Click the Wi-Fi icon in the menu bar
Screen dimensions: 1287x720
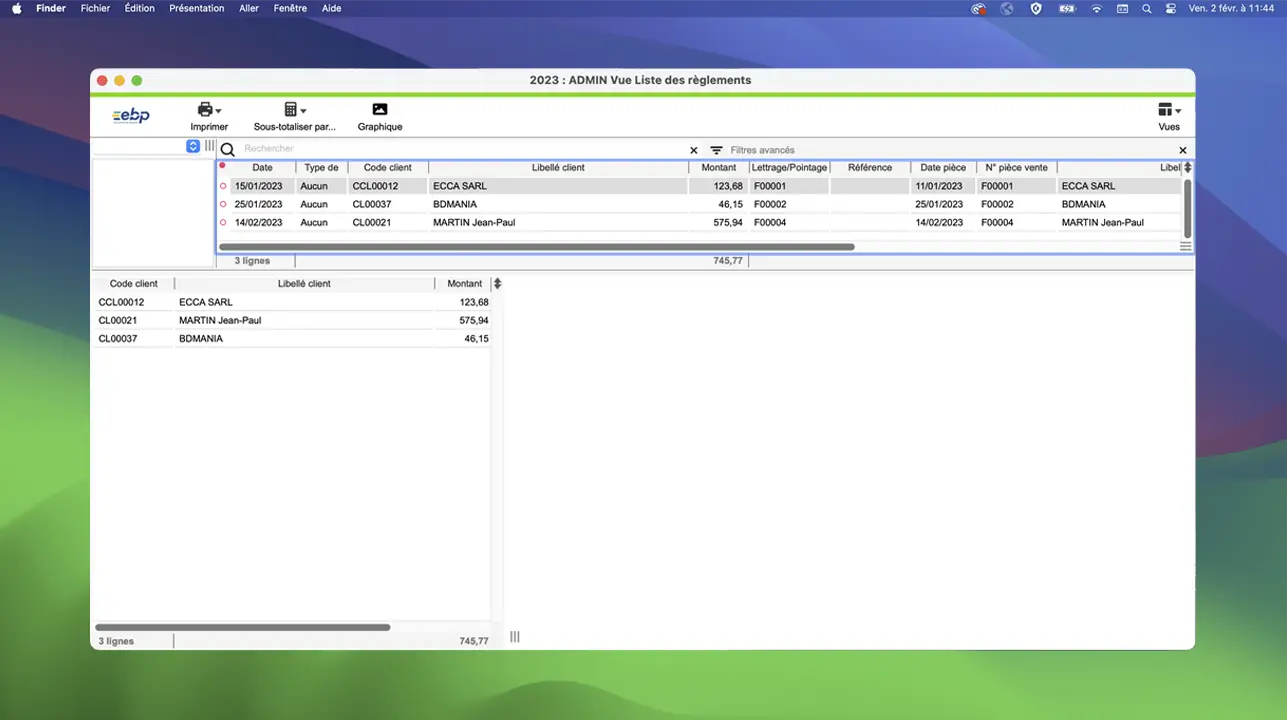pos(1096,8)
